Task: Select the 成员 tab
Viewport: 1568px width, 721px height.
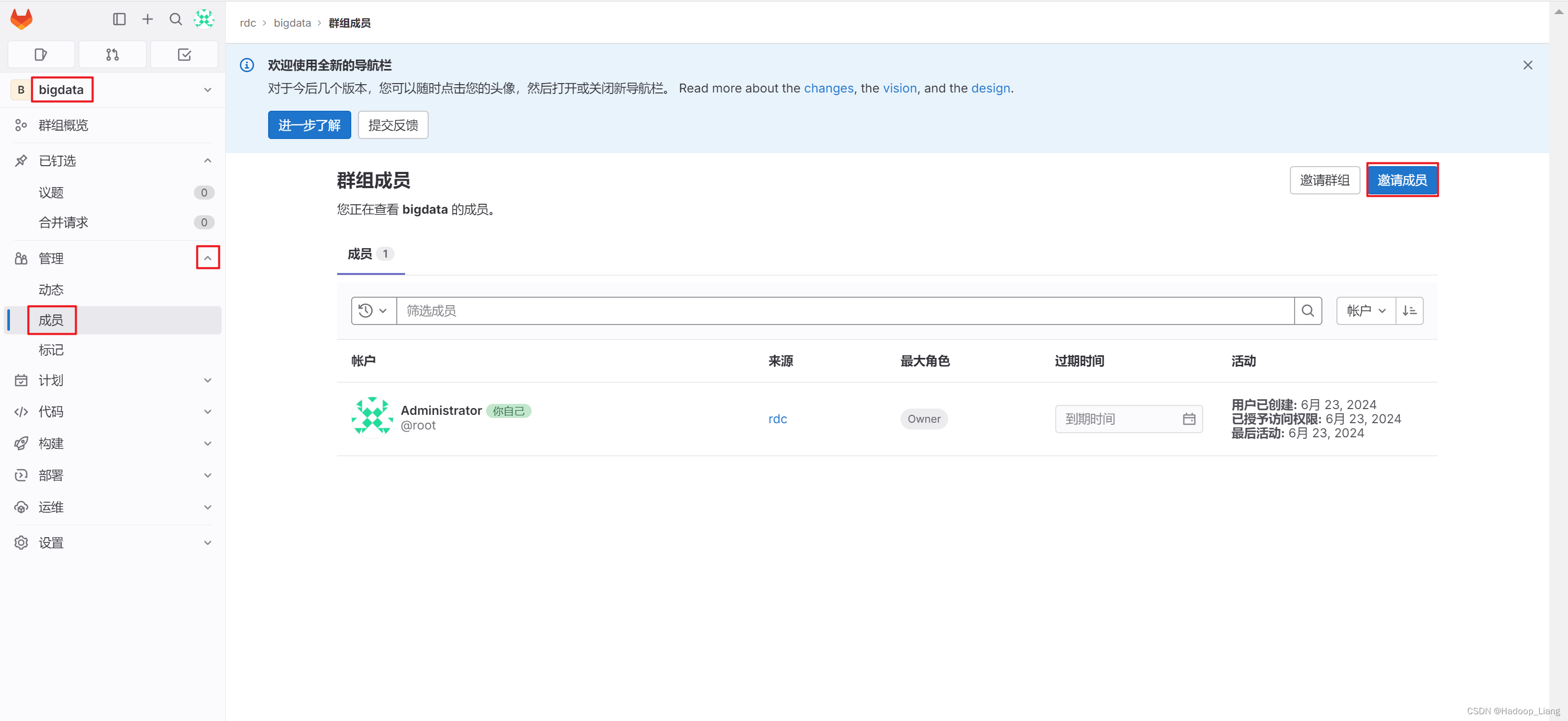Action: (370, 254)
